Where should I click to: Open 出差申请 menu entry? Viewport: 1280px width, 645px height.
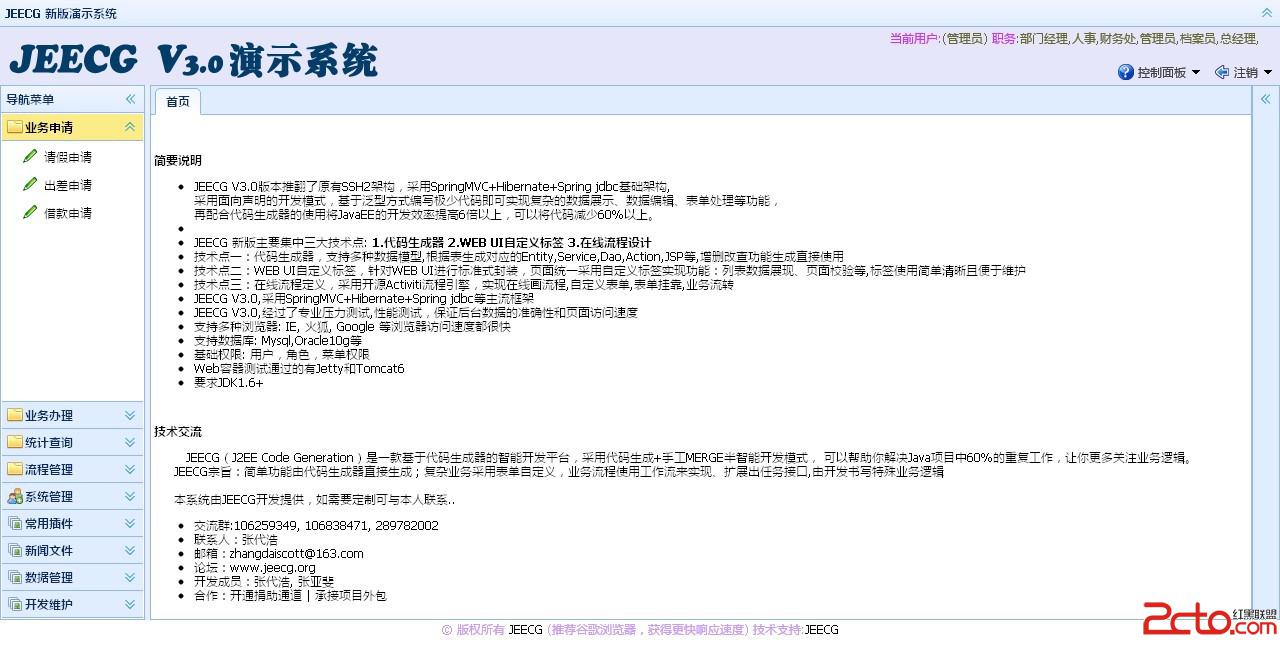(68, 185)
